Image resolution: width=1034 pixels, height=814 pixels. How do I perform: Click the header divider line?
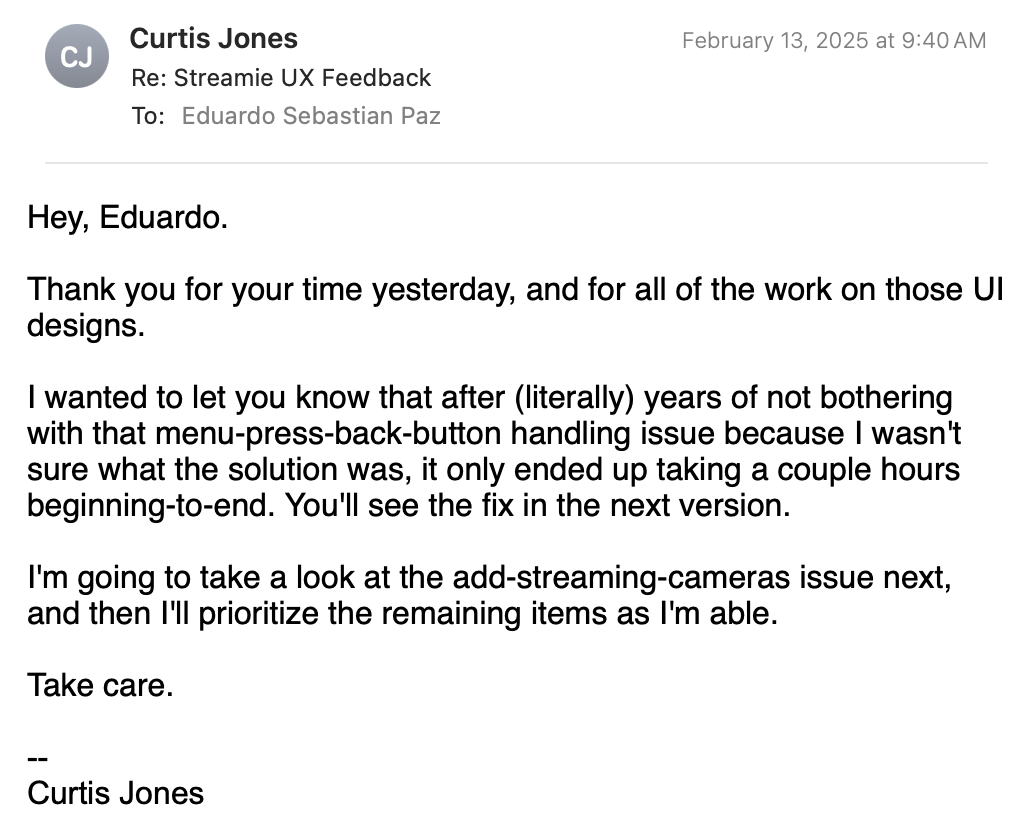tap(516, 162)
